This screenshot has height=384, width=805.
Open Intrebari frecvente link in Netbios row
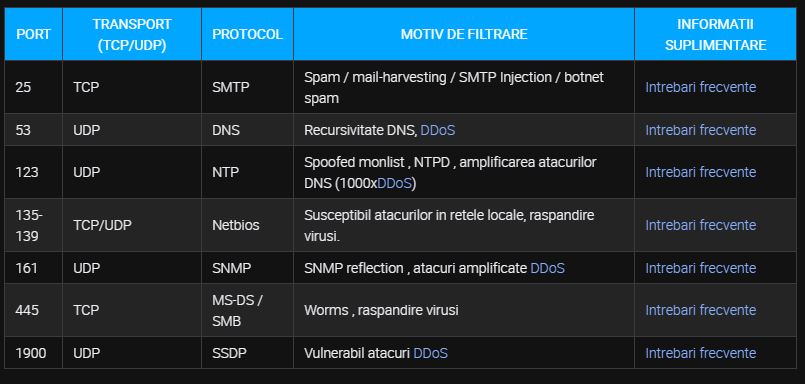coord(700,225)
